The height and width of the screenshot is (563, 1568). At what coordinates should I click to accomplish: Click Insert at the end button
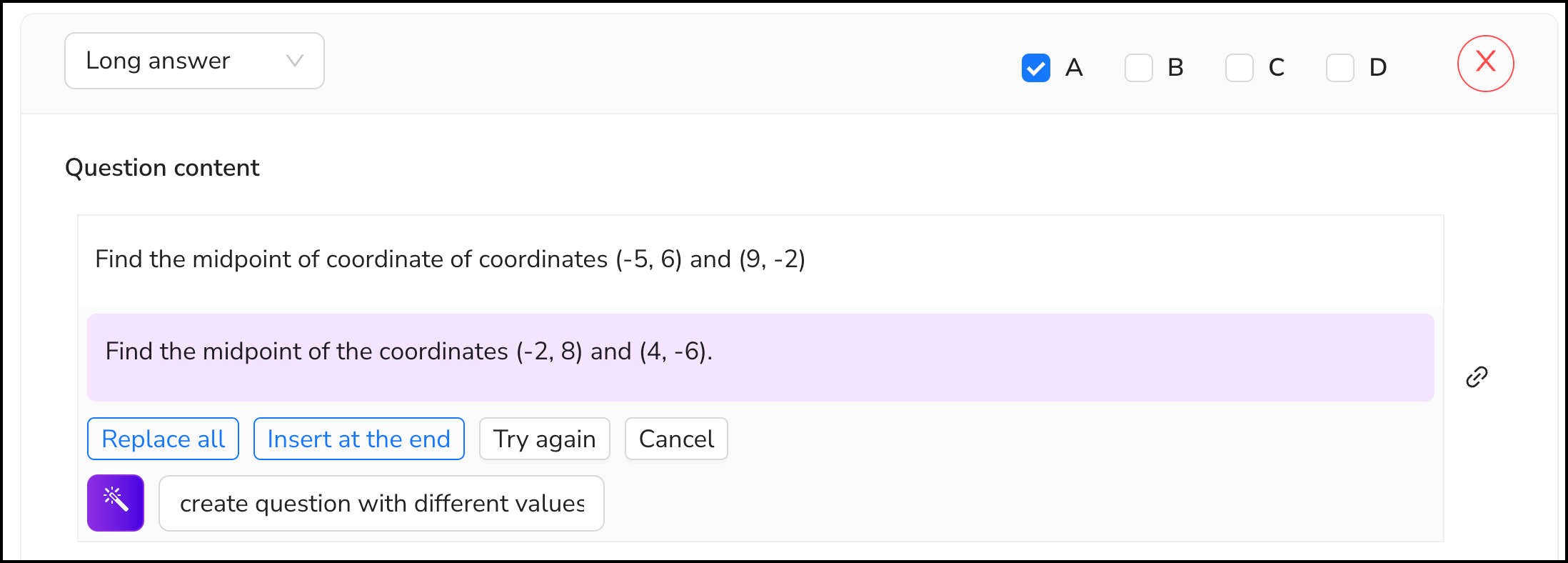click(359, 439)
